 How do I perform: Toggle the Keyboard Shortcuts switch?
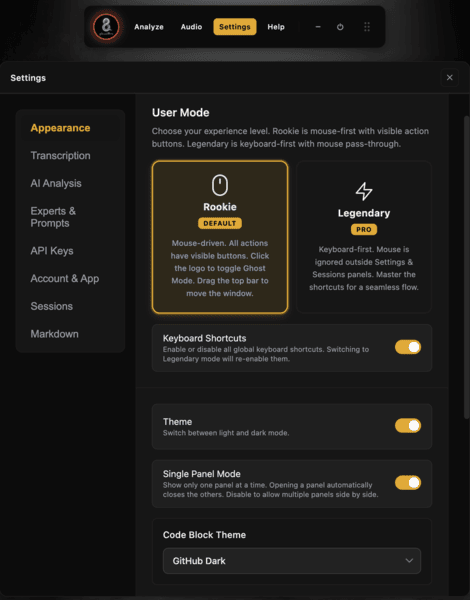click(408, 347)
